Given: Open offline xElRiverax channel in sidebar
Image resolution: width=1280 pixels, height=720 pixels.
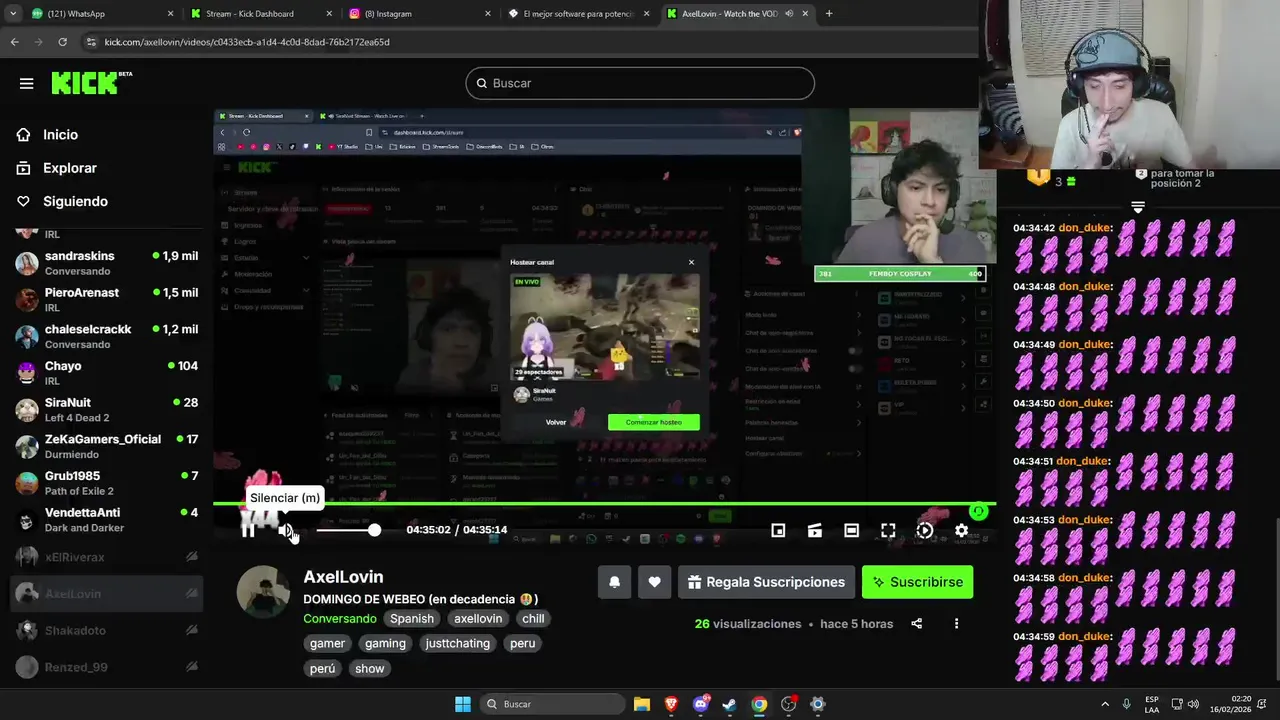Looking at the screenshot, I should click(106, 557).
